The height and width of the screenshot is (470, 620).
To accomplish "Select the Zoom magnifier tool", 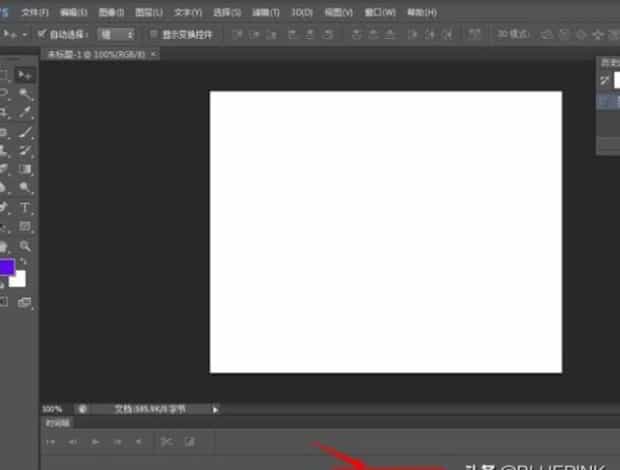I will coord(26,246).
